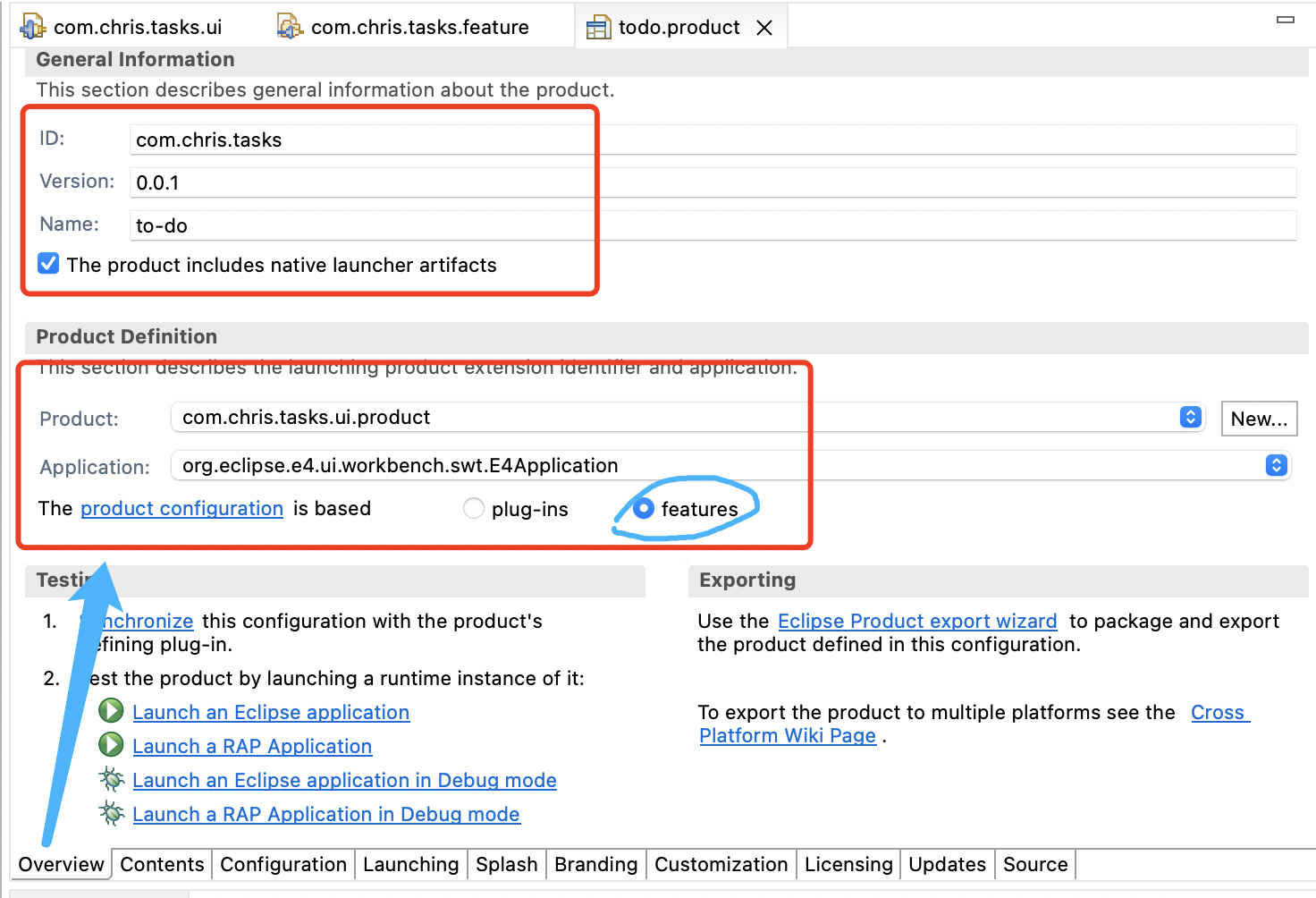This screenshot has width=1316, height=898.
Task: Click the ID field containing com.chris.tasks
Action: pos(713,140)
